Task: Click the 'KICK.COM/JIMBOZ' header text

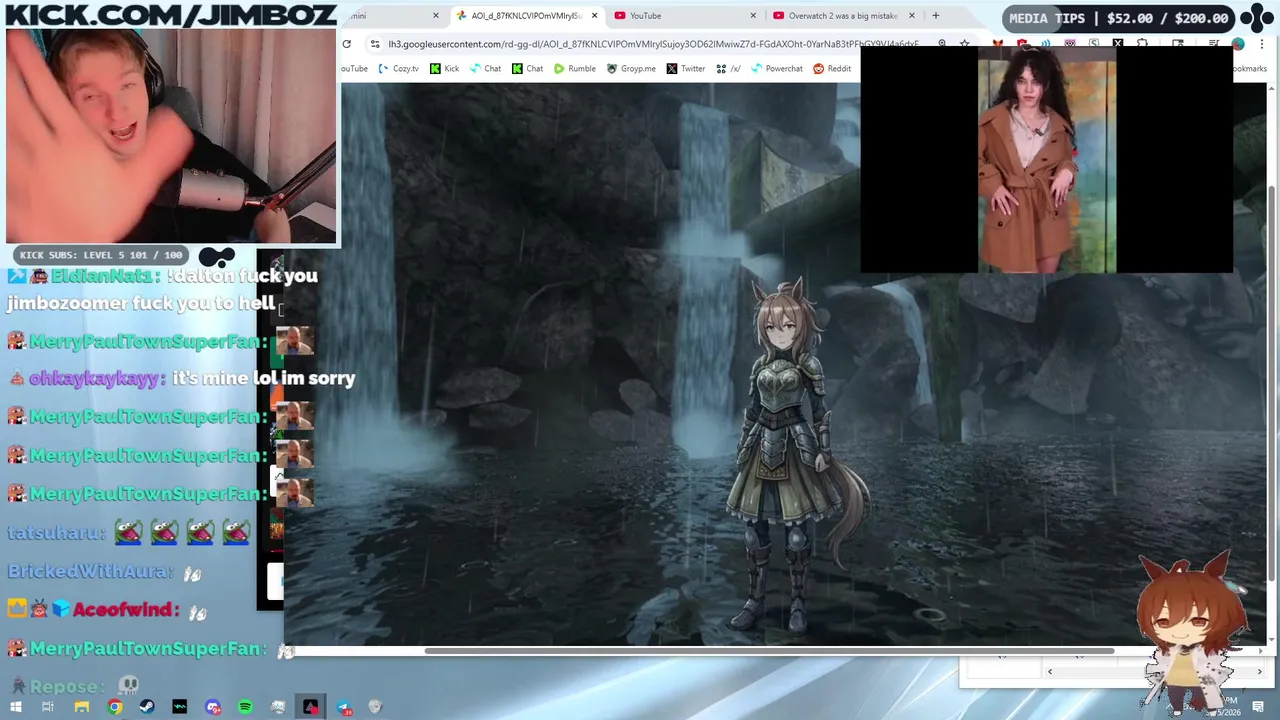Action: coord(171,14)
